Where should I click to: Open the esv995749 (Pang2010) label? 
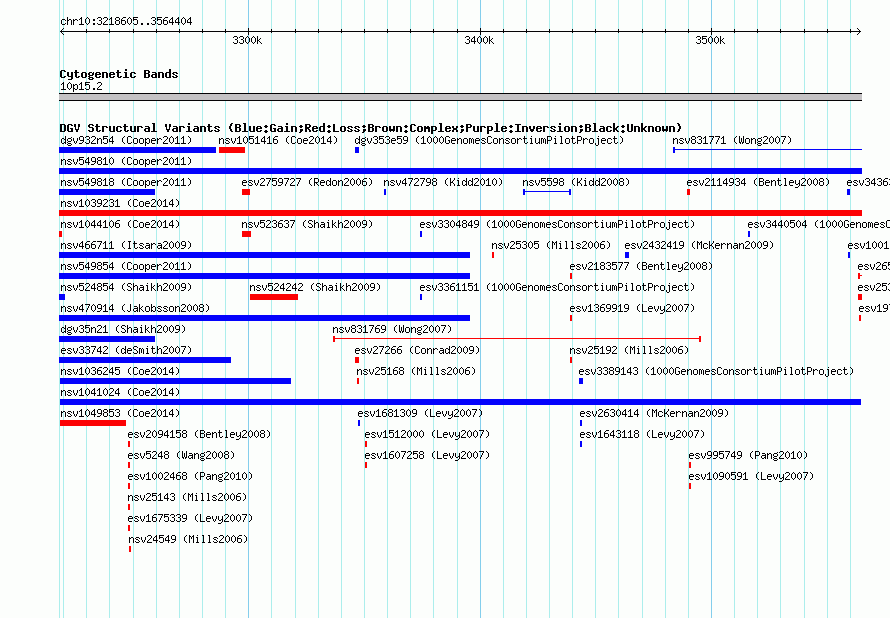tap(748, 455)
